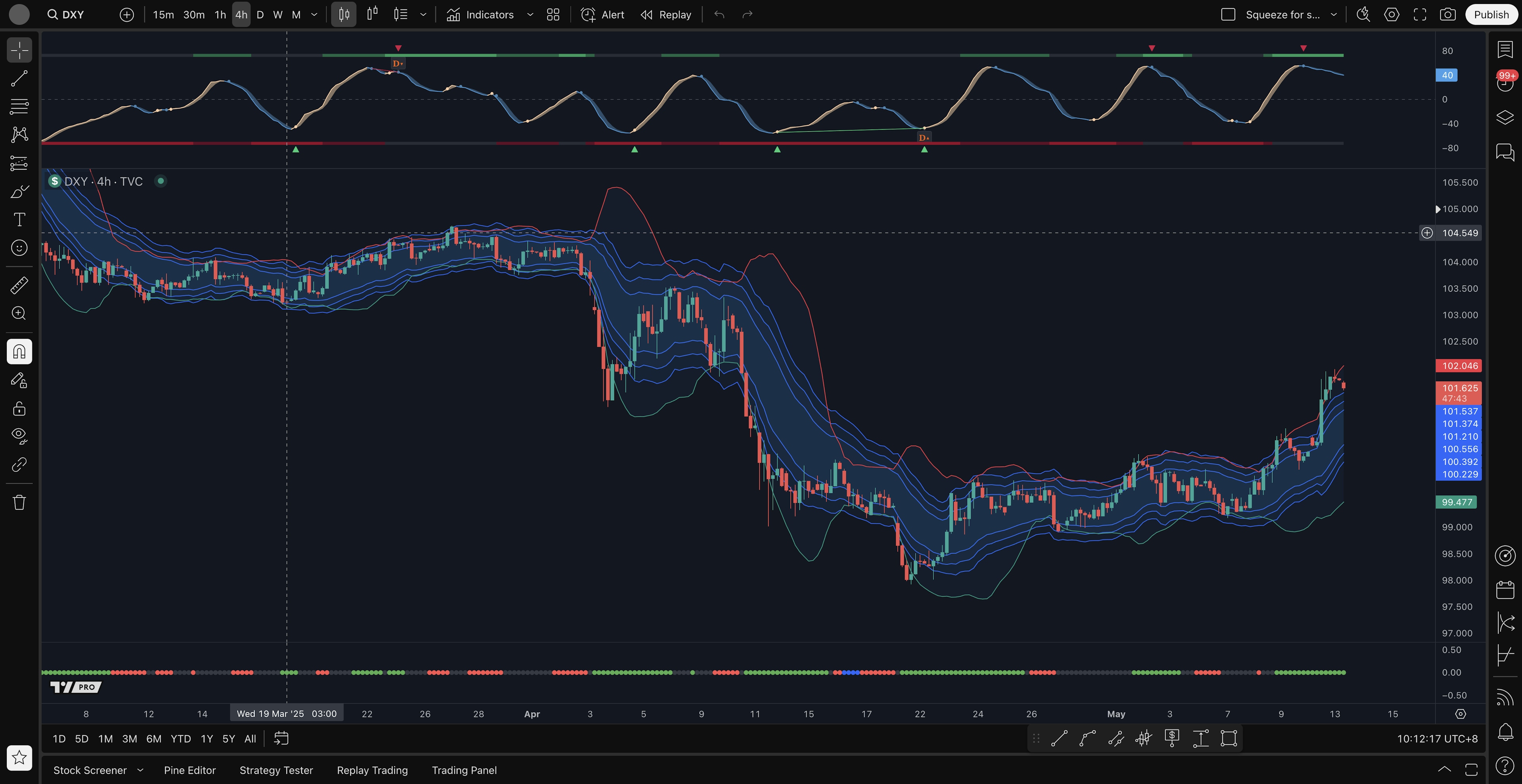
Task: Toggle lock all drawing tools
Action: click(19, 408)
